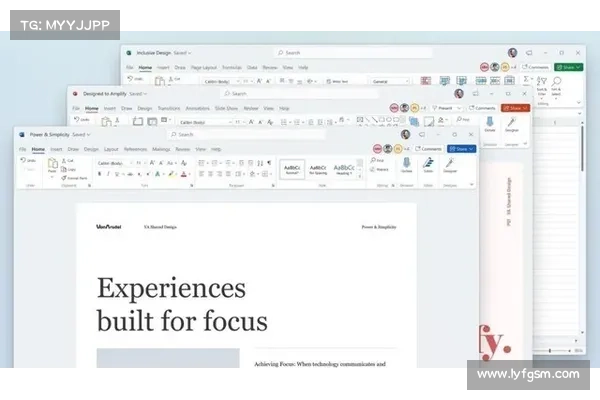Click AutoSum sigma icon in Excel

click(x=527, y=78)
